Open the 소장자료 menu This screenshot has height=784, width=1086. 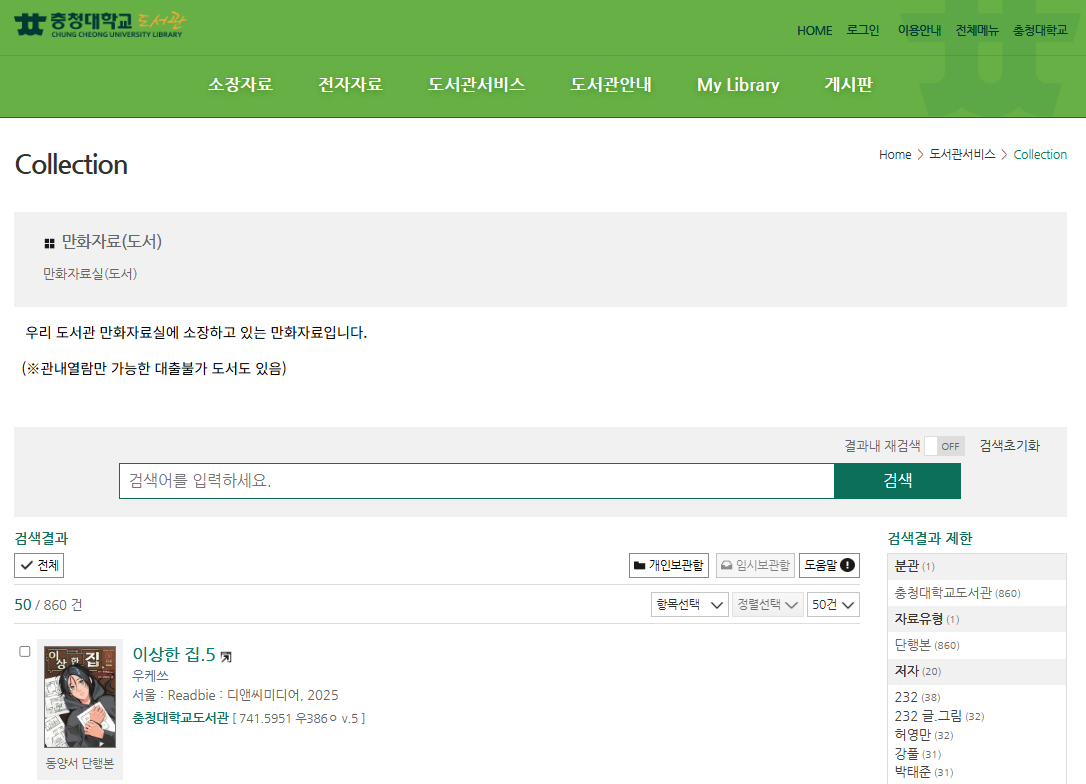[x=240, y=85]
